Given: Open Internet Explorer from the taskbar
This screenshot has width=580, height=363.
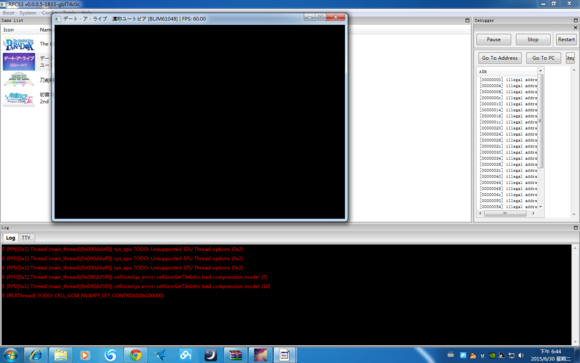Looking at the screenshot, I should pos(36,355).
